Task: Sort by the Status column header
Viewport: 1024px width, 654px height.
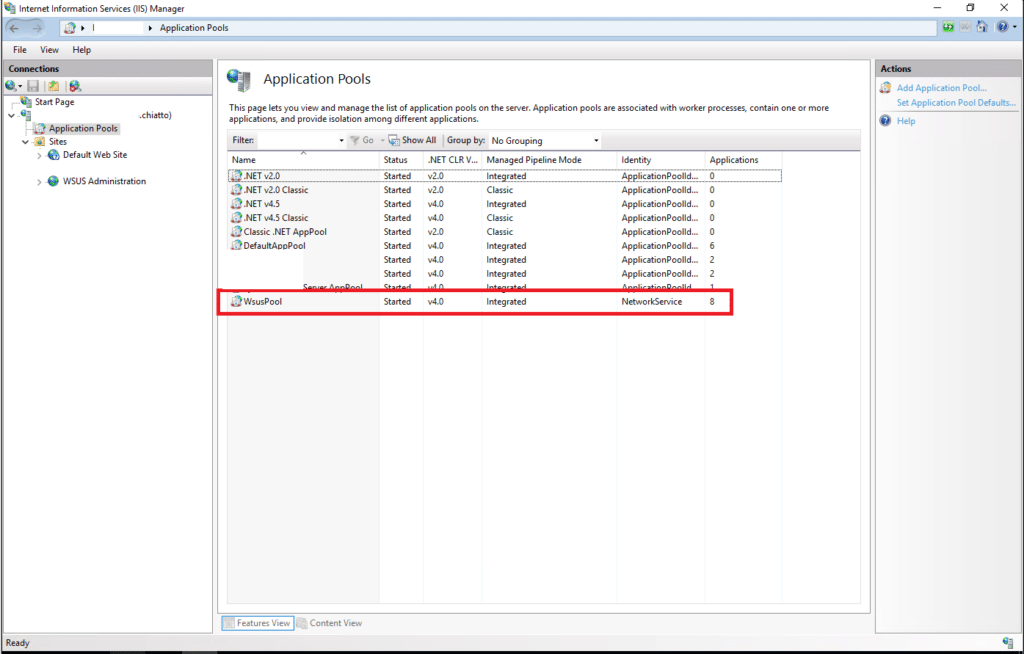Action: click(x=401, y=160)
